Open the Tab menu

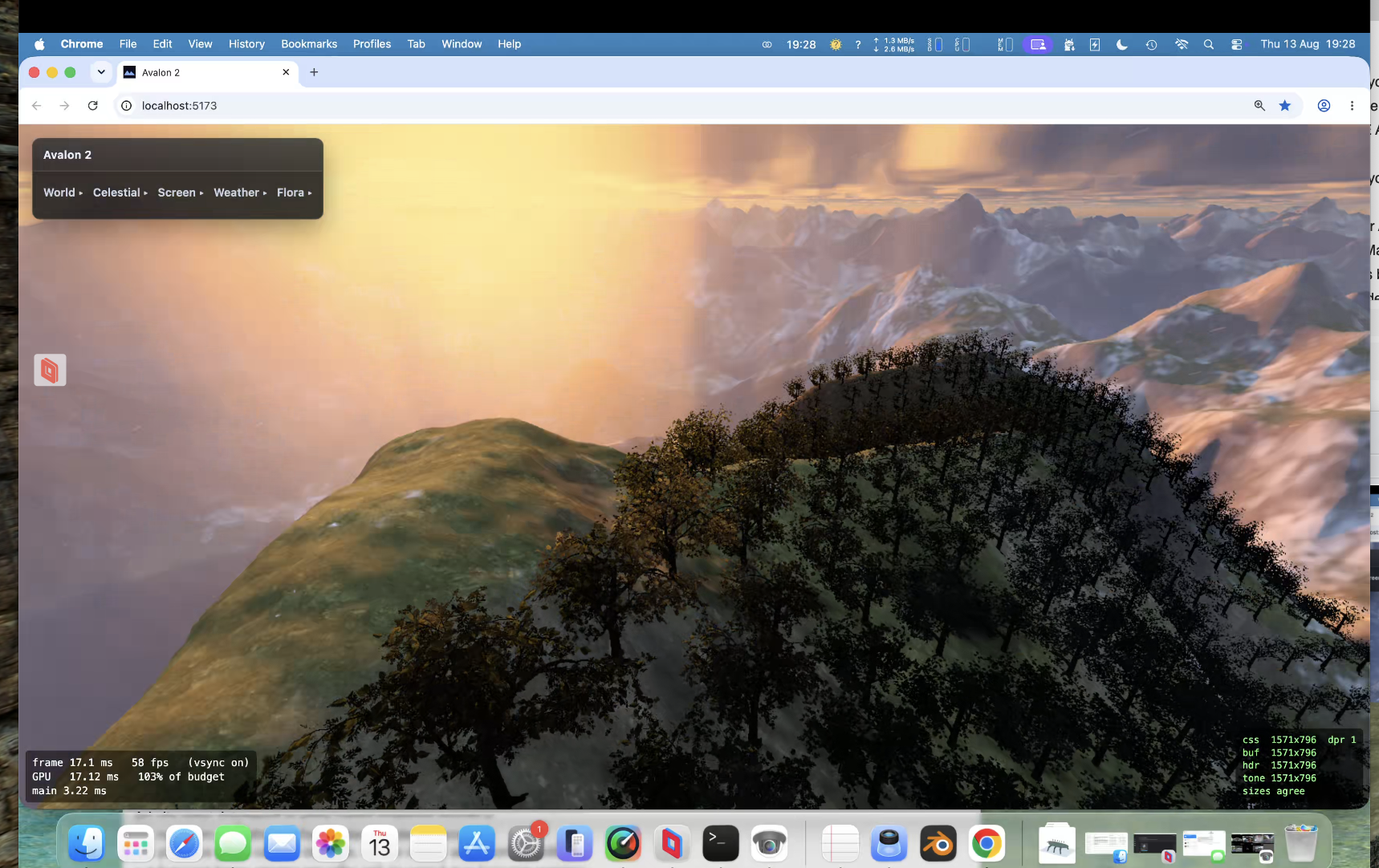pos(416,44)
